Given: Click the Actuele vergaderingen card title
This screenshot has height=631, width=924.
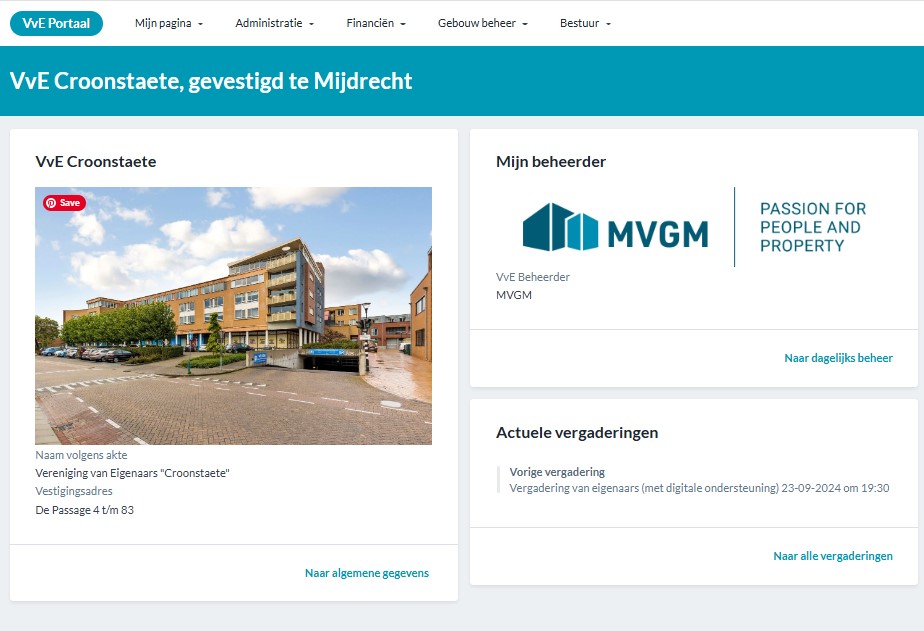Looking at the screenshot, I should tap(577, 432).
